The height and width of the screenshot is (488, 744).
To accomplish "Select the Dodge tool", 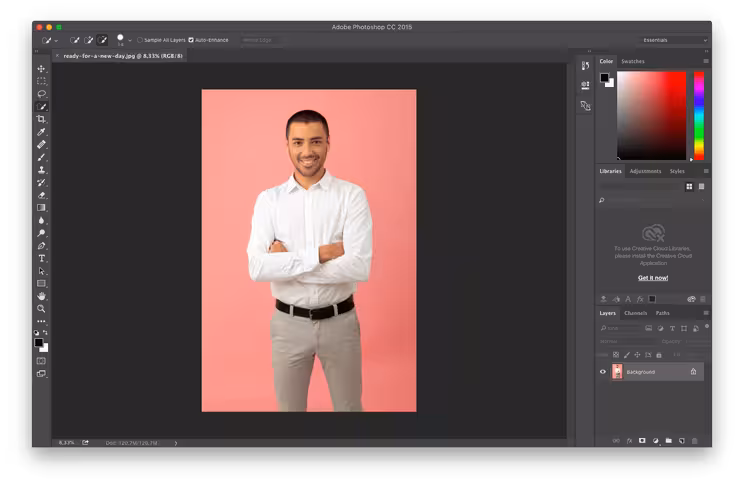I will click(x=41, y=233).
